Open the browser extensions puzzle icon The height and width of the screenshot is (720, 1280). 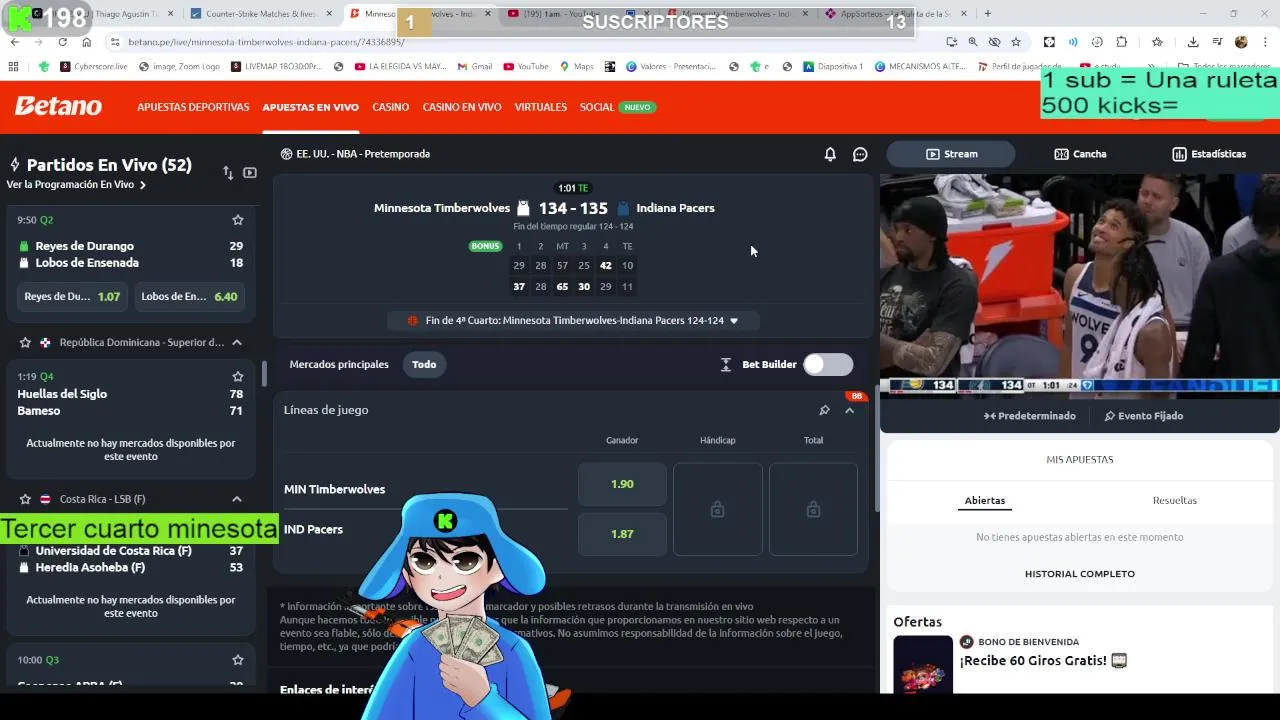pyautogui.click(x=1121, y=42)
